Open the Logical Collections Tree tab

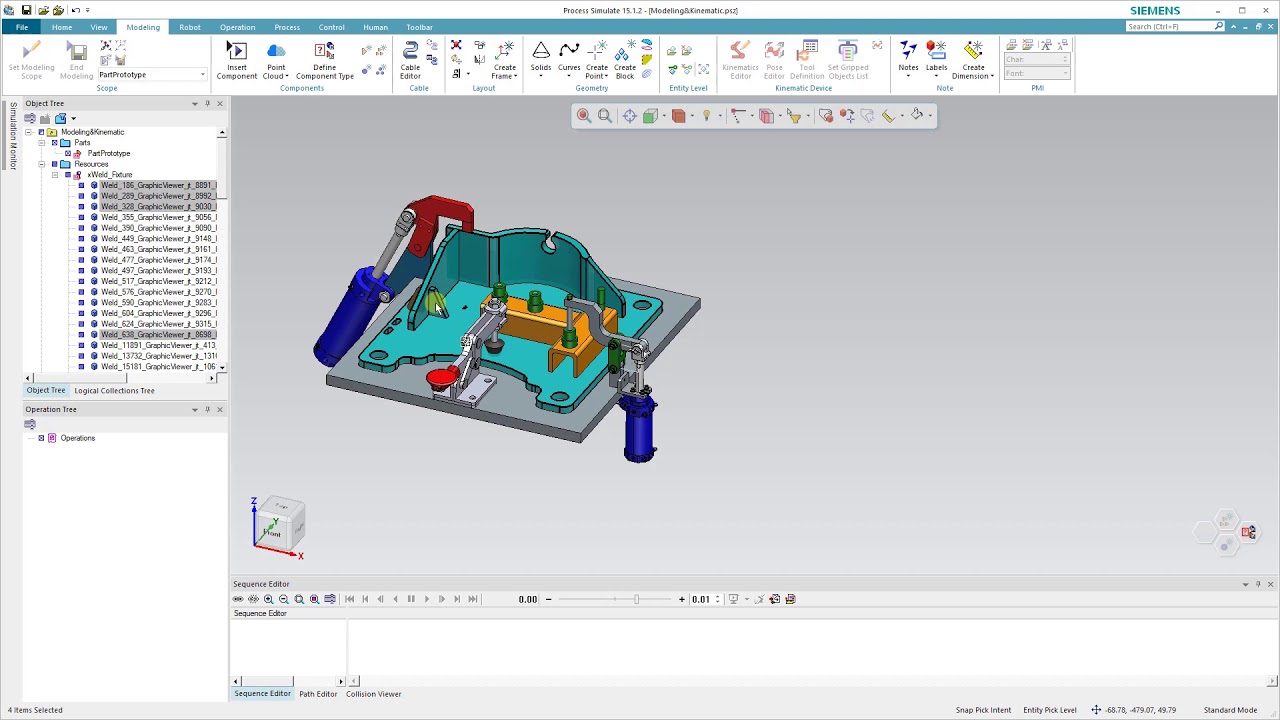point(114,390)
